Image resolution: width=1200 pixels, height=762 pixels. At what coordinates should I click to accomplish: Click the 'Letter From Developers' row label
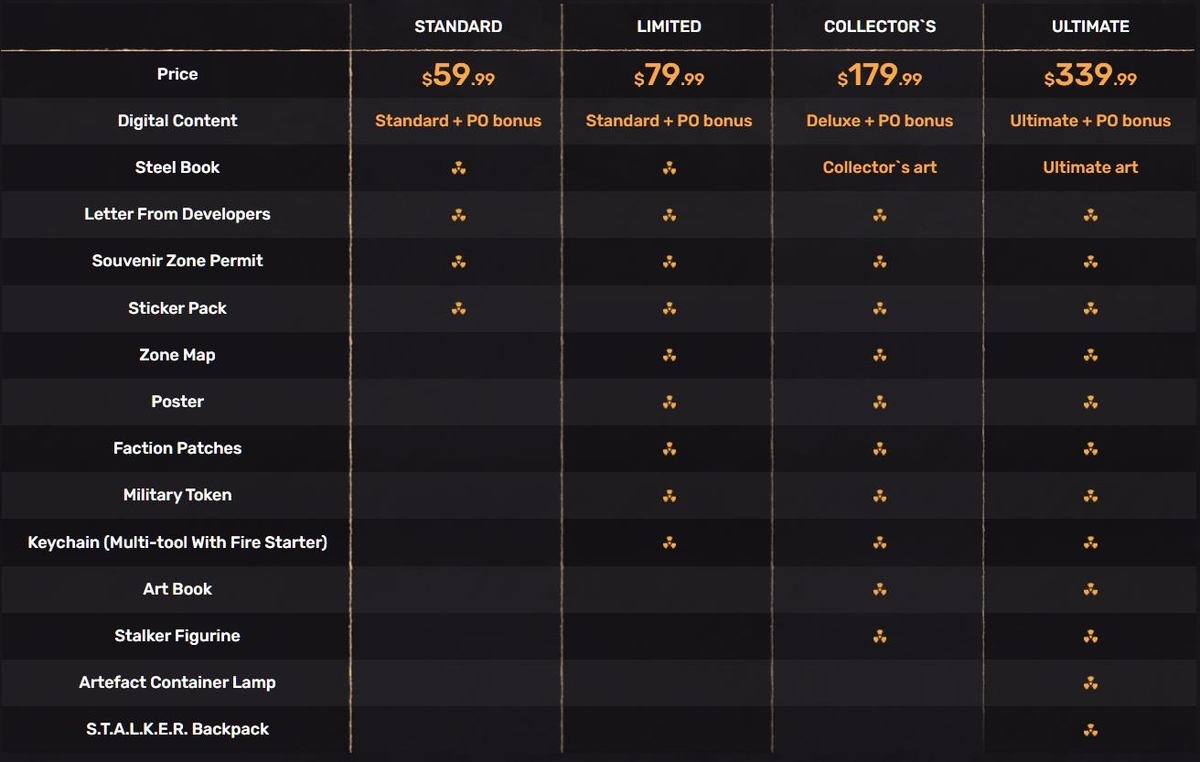(177, 214)
